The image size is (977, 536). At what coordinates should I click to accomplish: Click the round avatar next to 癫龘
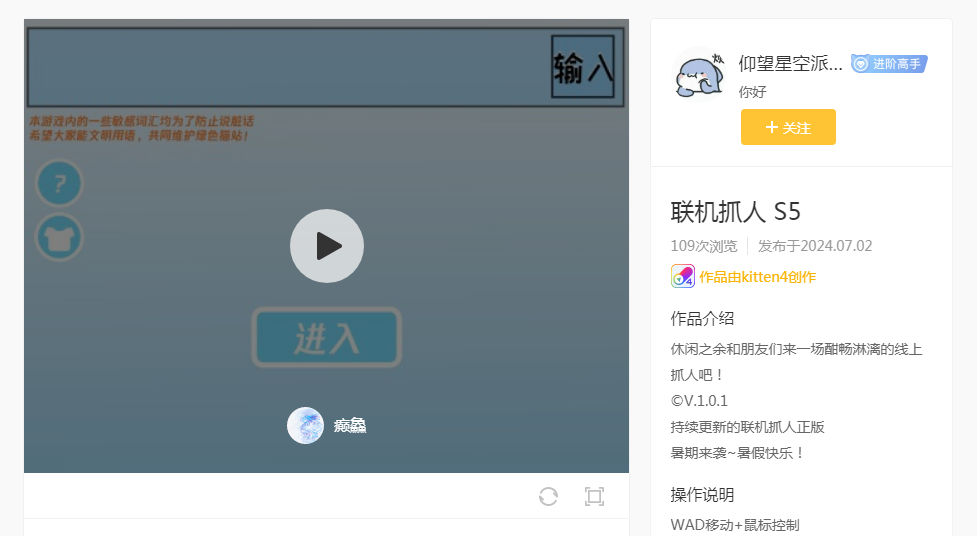point(305,426)
